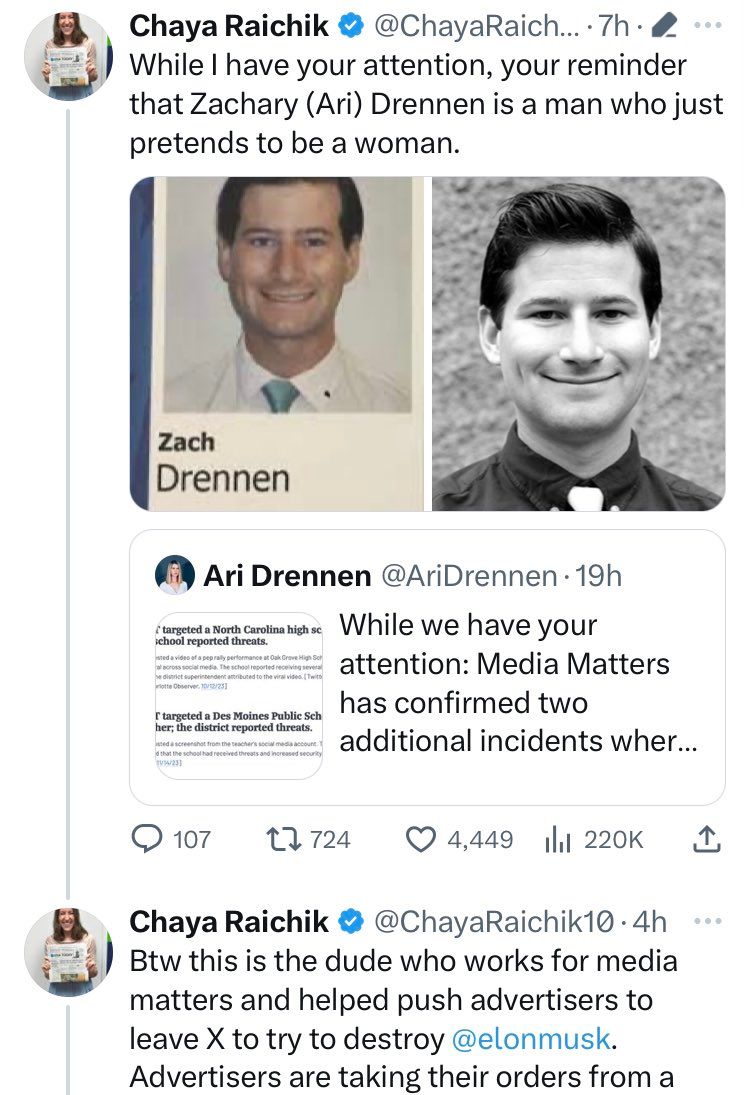Open the first tweet's three-dot menu
This screenshot has width=750, height=1095.
(707, 25)
